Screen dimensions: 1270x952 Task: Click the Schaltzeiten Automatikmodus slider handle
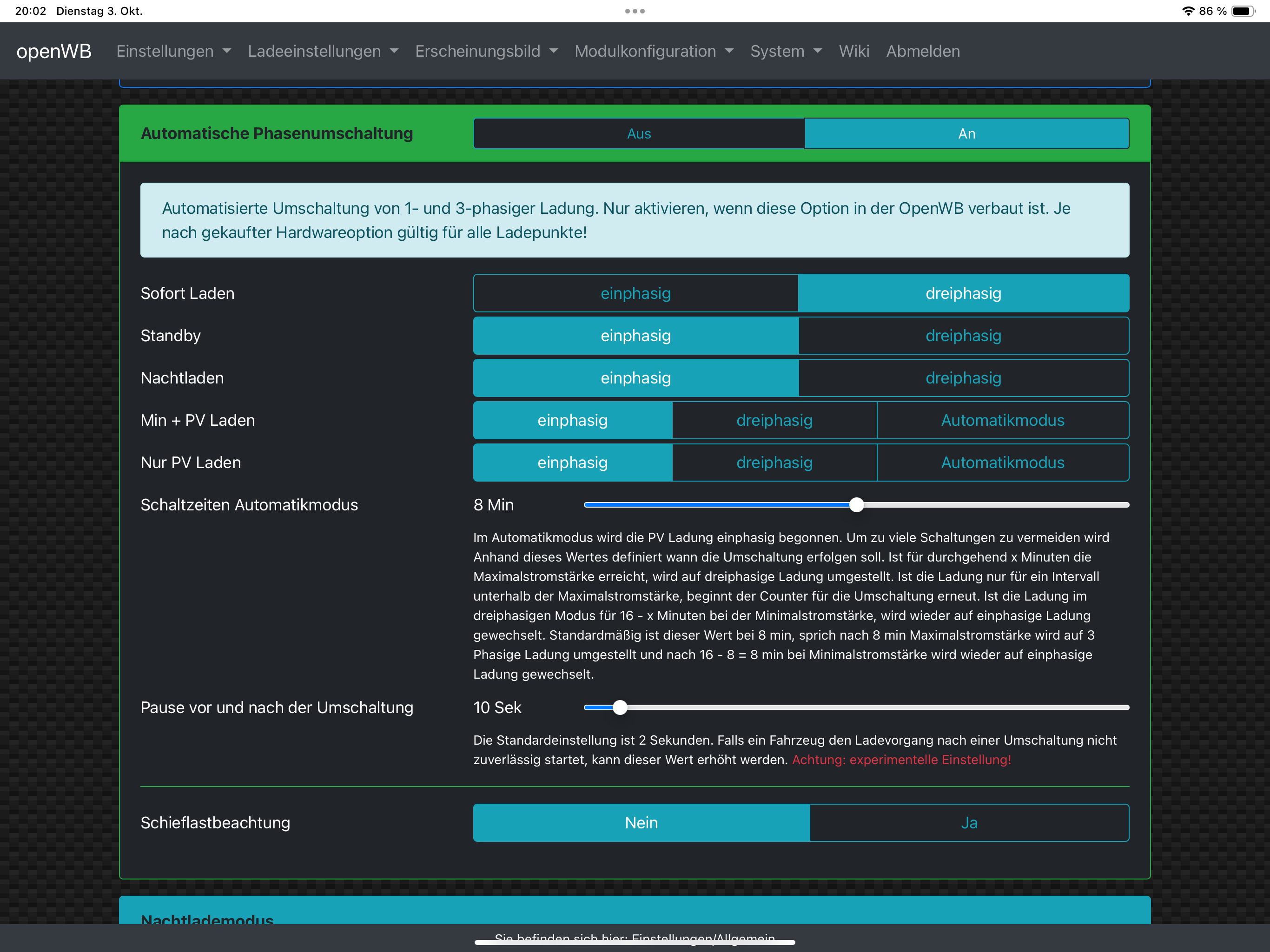[856, 505]
